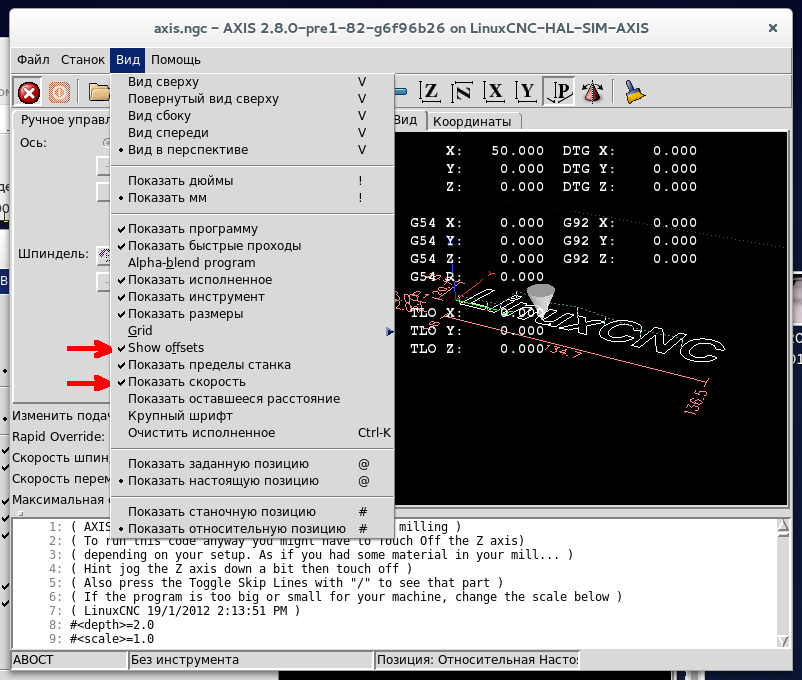Image resolution: width=802 pixels, height=680 pixels.
Task: Clear live plot with broom icon
Action: click(634, 92)
